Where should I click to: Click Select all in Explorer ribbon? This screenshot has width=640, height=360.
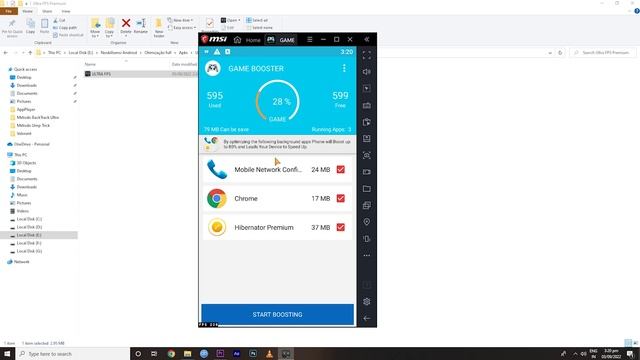(x=257, y=20)
